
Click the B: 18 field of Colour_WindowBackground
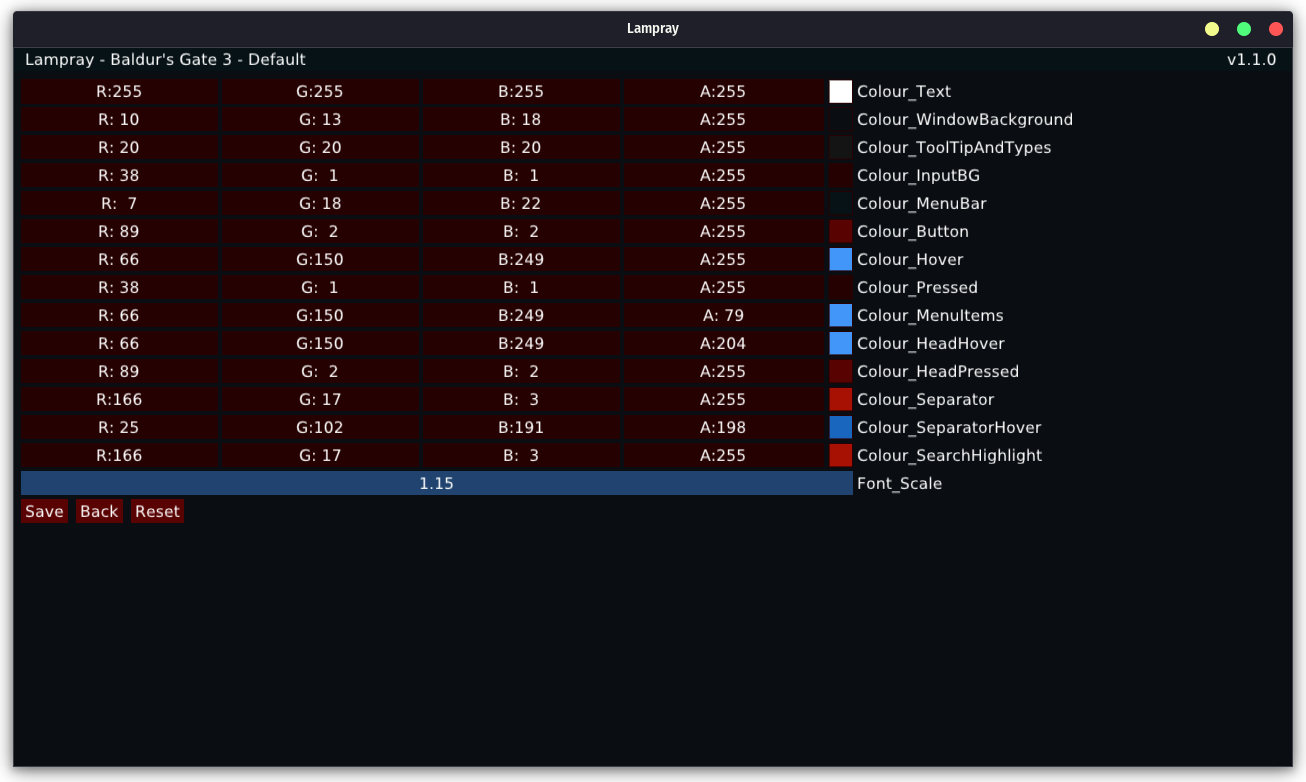point(522,119)
